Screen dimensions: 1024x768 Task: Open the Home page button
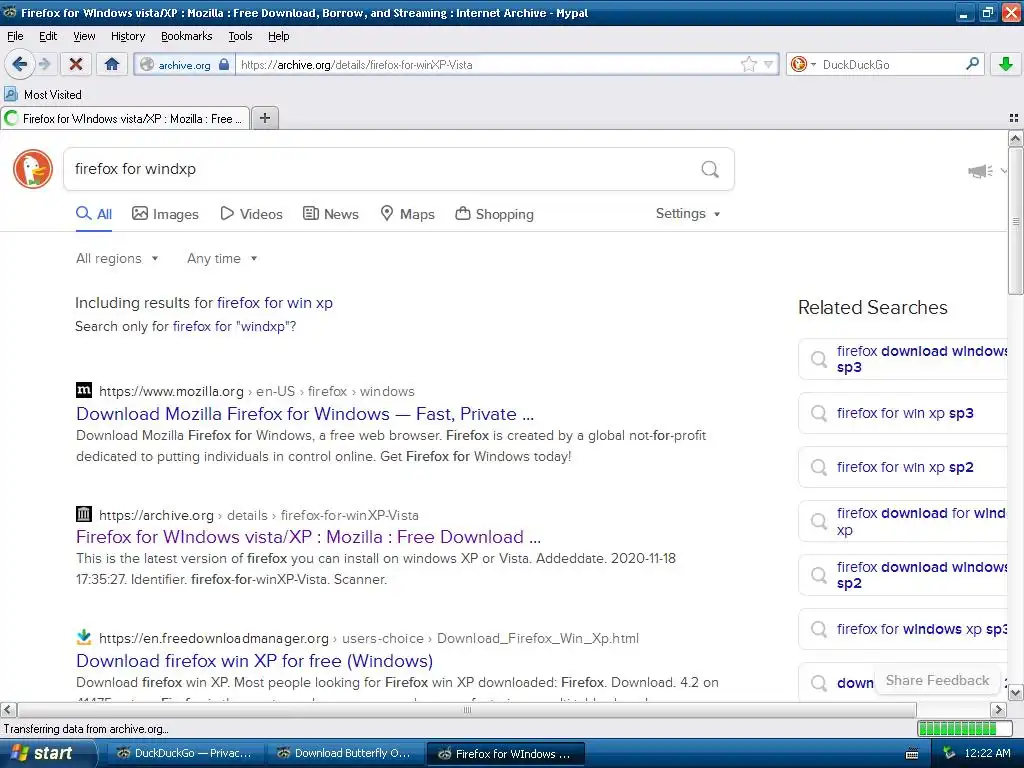112,64
